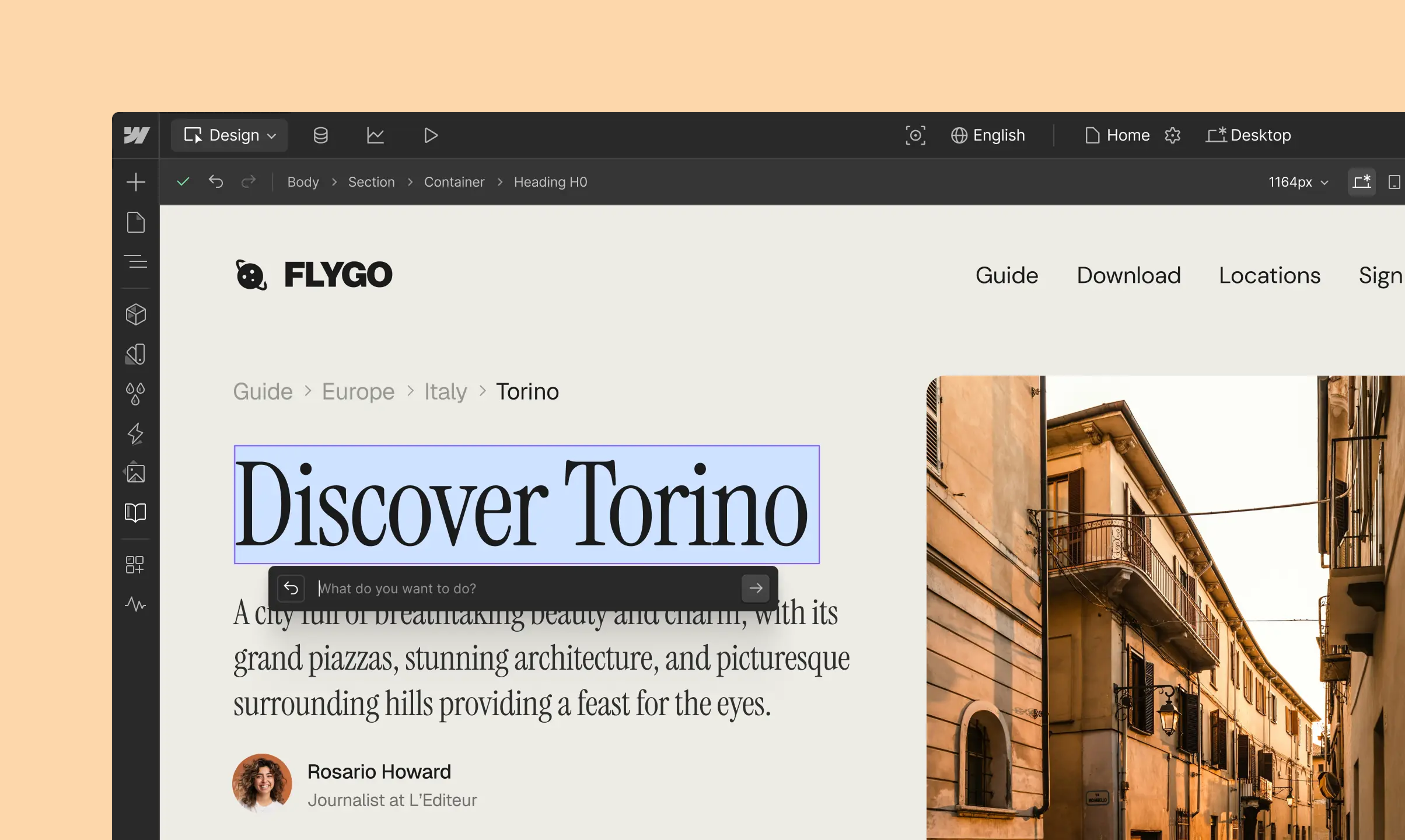Open the Components panel
Screen dimensions: 1405x840
(135, 314)
